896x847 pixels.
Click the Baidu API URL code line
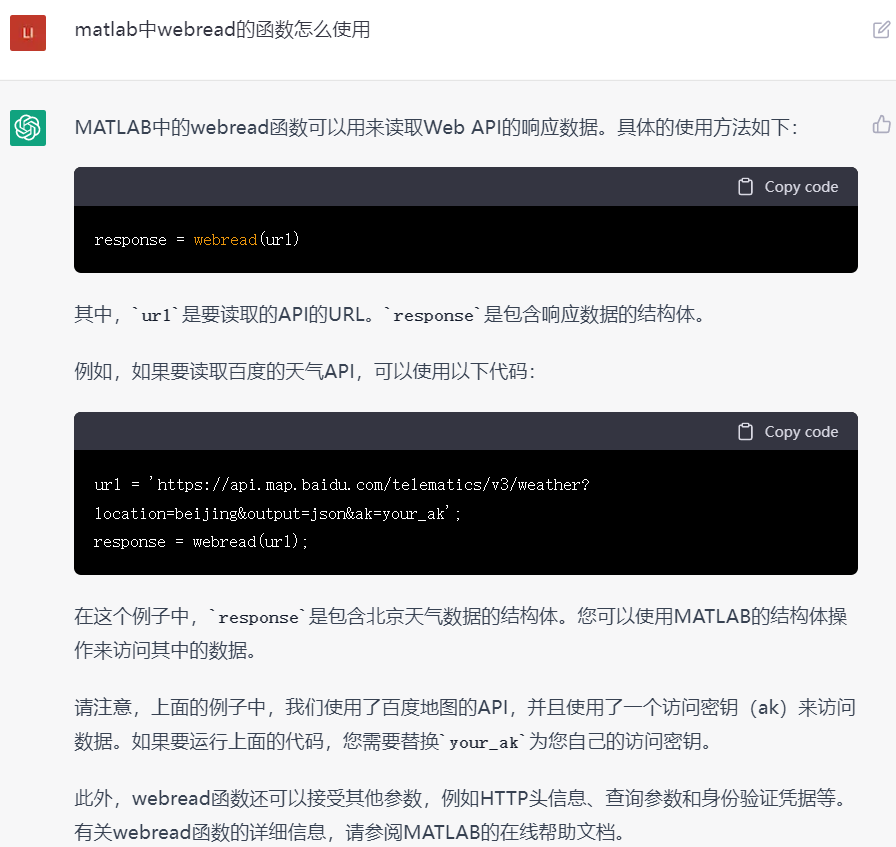pyautogui.click(x=342, y=485)
